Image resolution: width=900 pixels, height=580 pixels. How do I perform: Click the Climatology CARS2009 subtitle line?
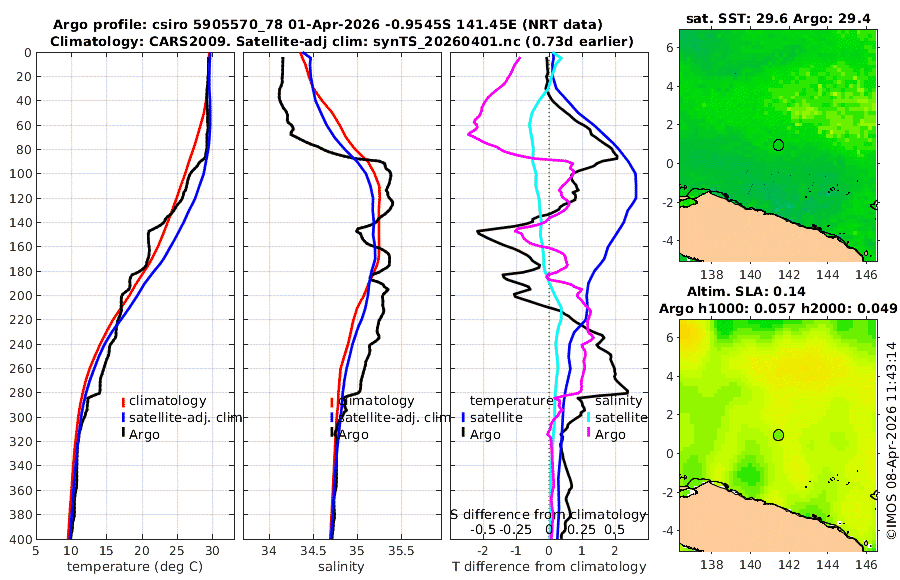click(342, 41)
